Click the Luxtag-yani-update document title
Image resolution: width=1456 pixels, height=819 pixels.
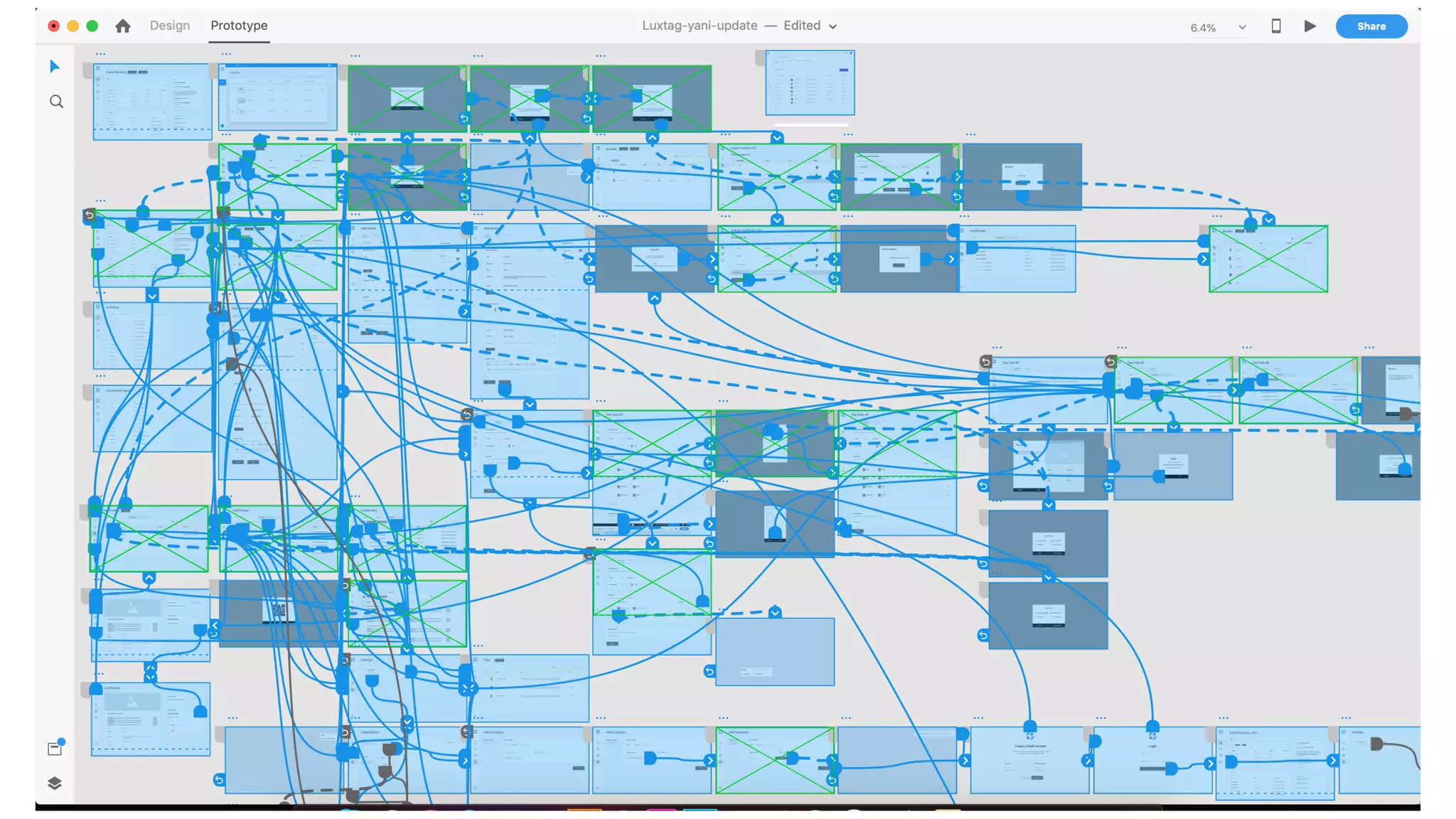[x=700, y=26]
